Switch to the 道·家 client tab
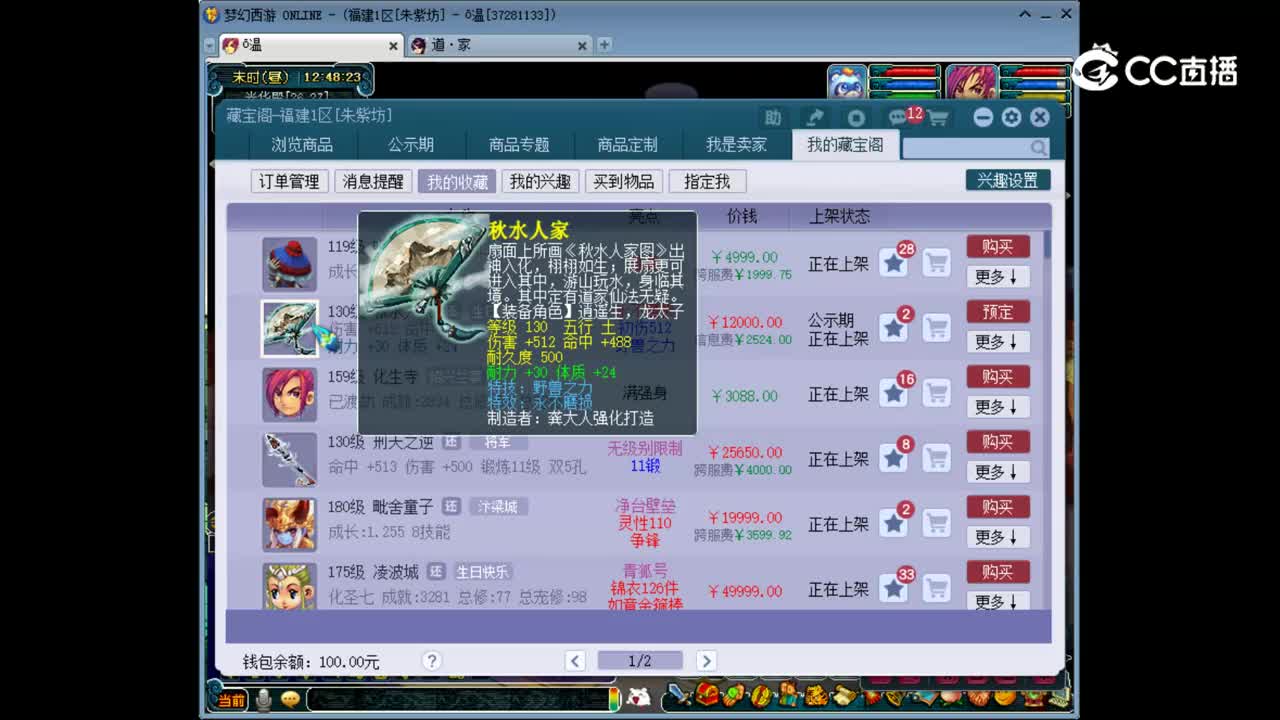Image resolution: width=1280 pixels, height=720 pixels. click(x=498, y=45)
